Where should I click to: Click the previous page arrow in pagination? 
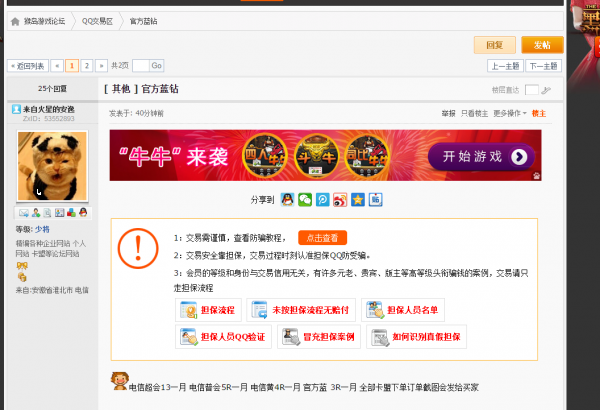pyautogui.click(x=57, y=66)
